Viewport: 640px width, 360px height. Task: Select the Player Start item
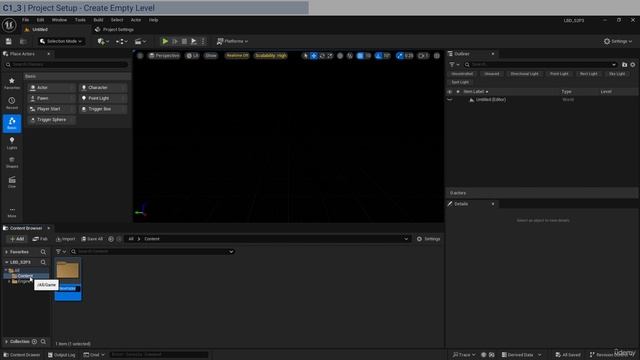51,109
